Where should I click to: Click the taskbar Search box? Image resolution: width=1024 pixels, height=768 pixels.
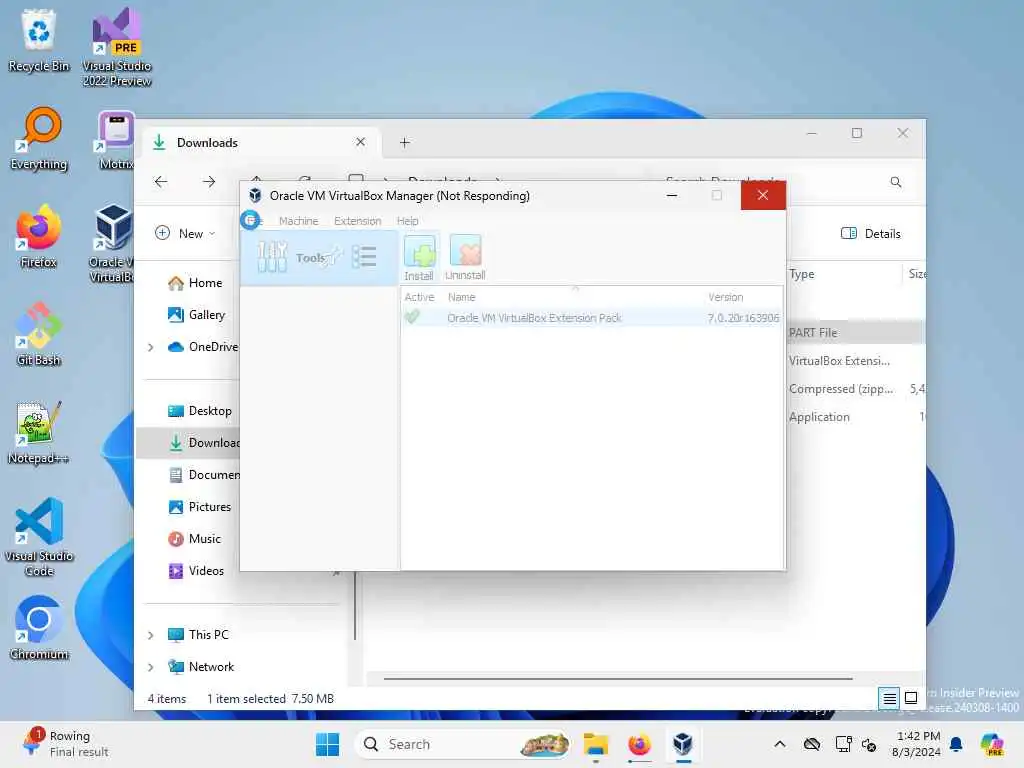click(462, 744)
